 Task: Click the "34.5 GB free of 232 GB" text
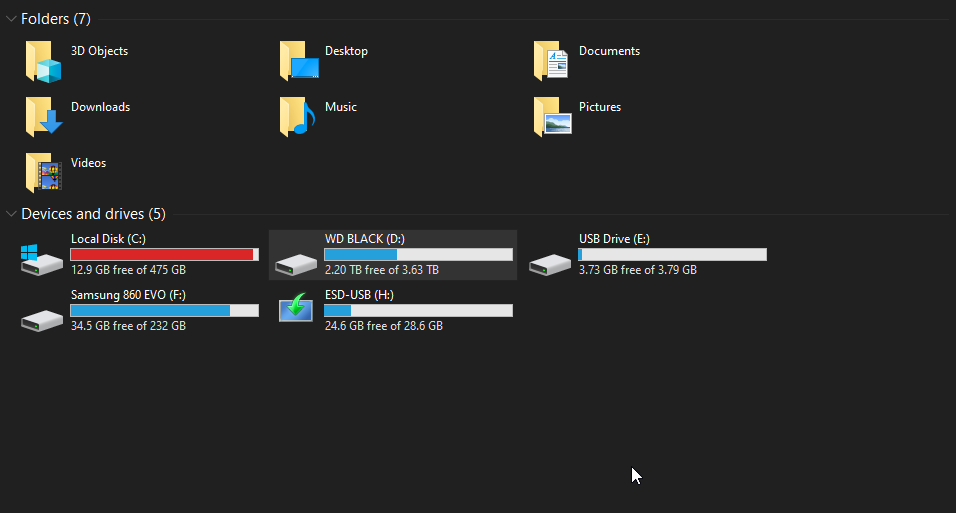128,326
